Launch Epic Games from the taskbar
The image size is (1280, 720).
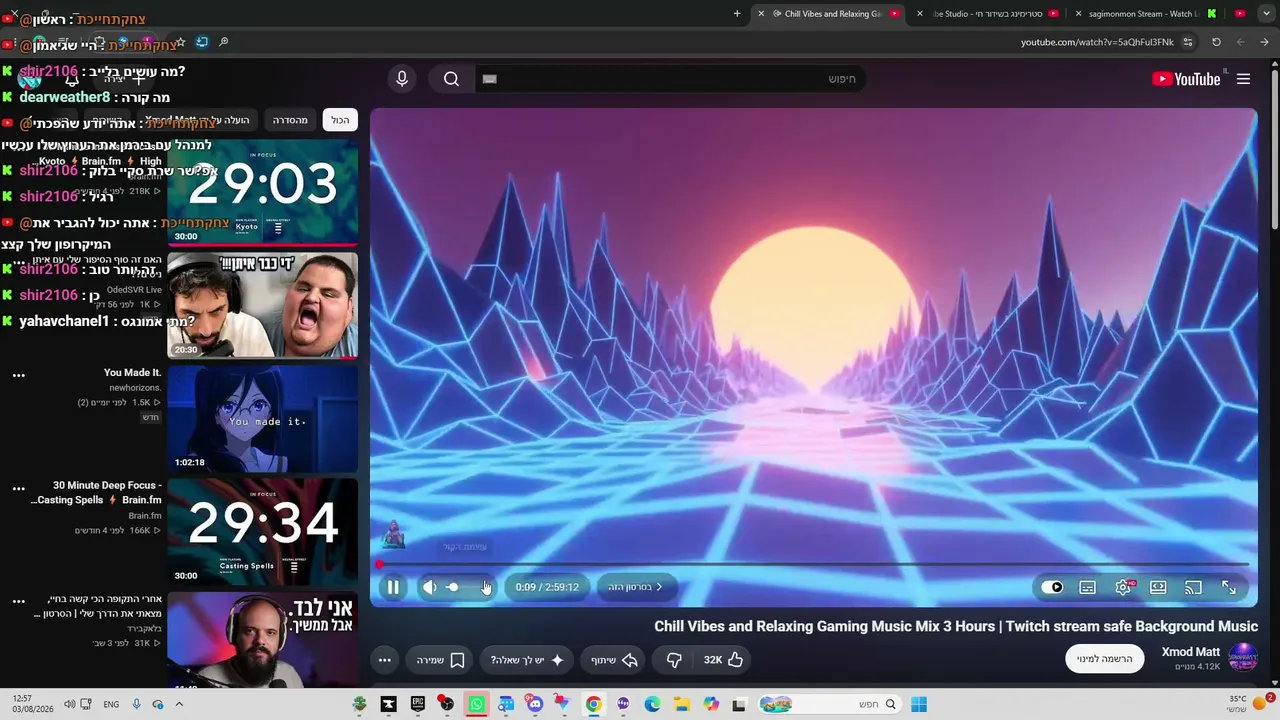click(418, 704)
